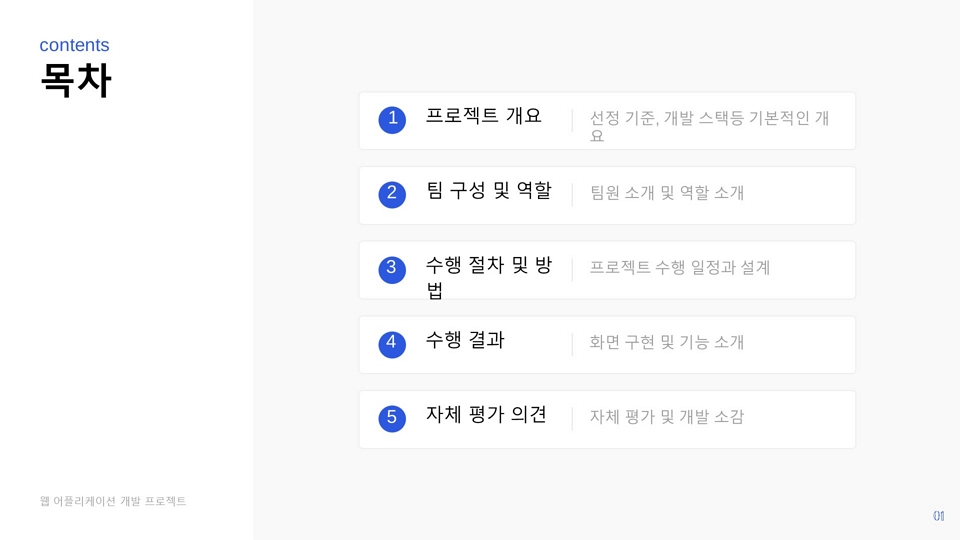Select the 자체 평가 의견 title
Viewport: 960px width, 540px height.
[486, 414]
